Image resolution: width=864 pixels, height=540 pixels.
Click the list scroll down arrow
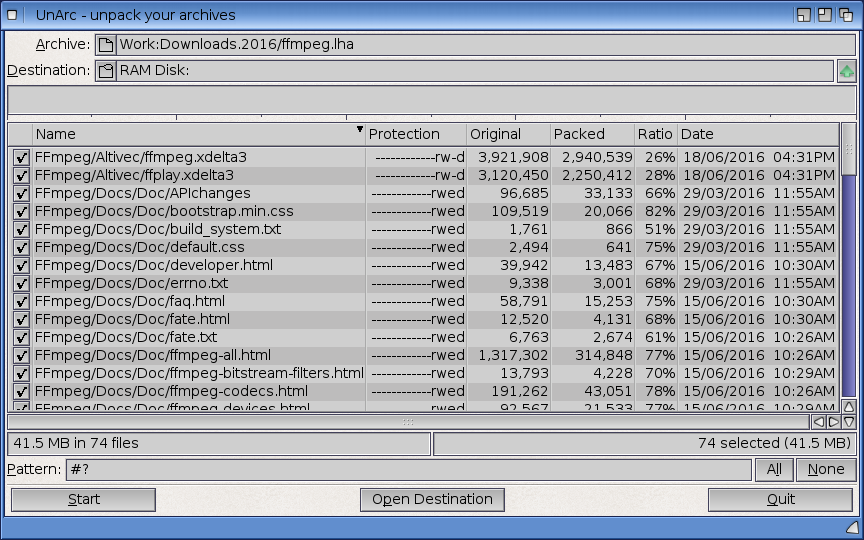click(x=849, y=422)
